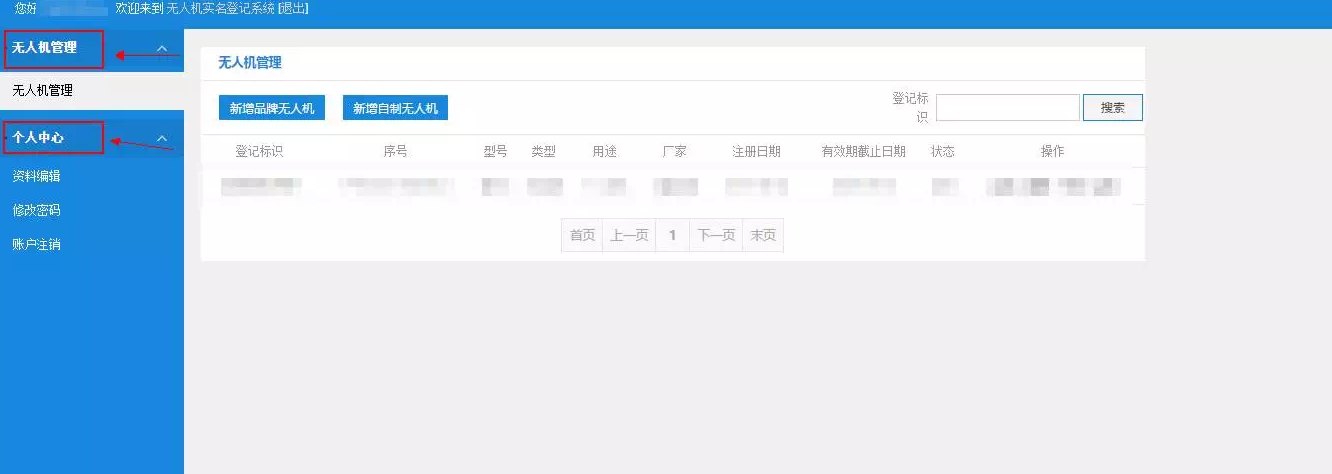The image size is (1332, 474).
Task: Go to 下一页 in pagination
Action: coord(716,235)
